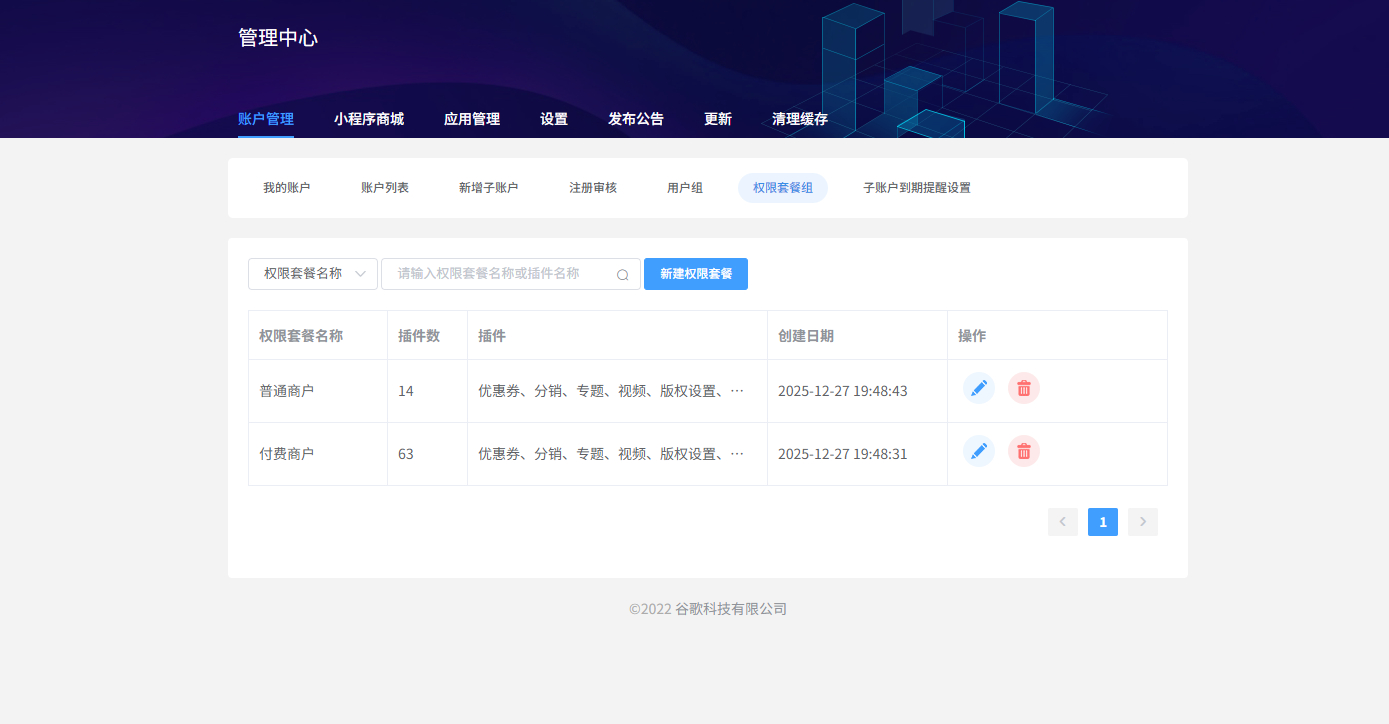Image resolution: width=1389 pixels, height=724 pixels.
Task: Open the 发布公告 section
Action: (635, 118)
